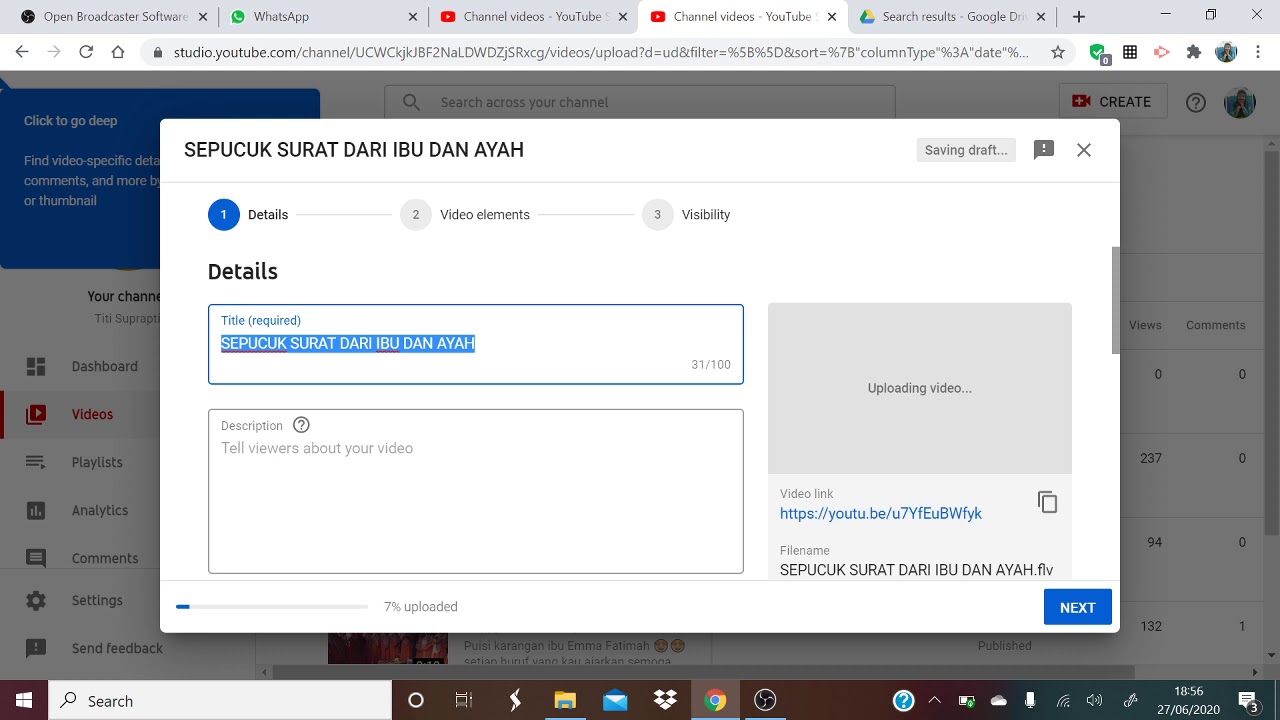Open OBS Studio from taskbar
Image resolution: width=1280 pixels, height=720 pixels.
(765, 700)
